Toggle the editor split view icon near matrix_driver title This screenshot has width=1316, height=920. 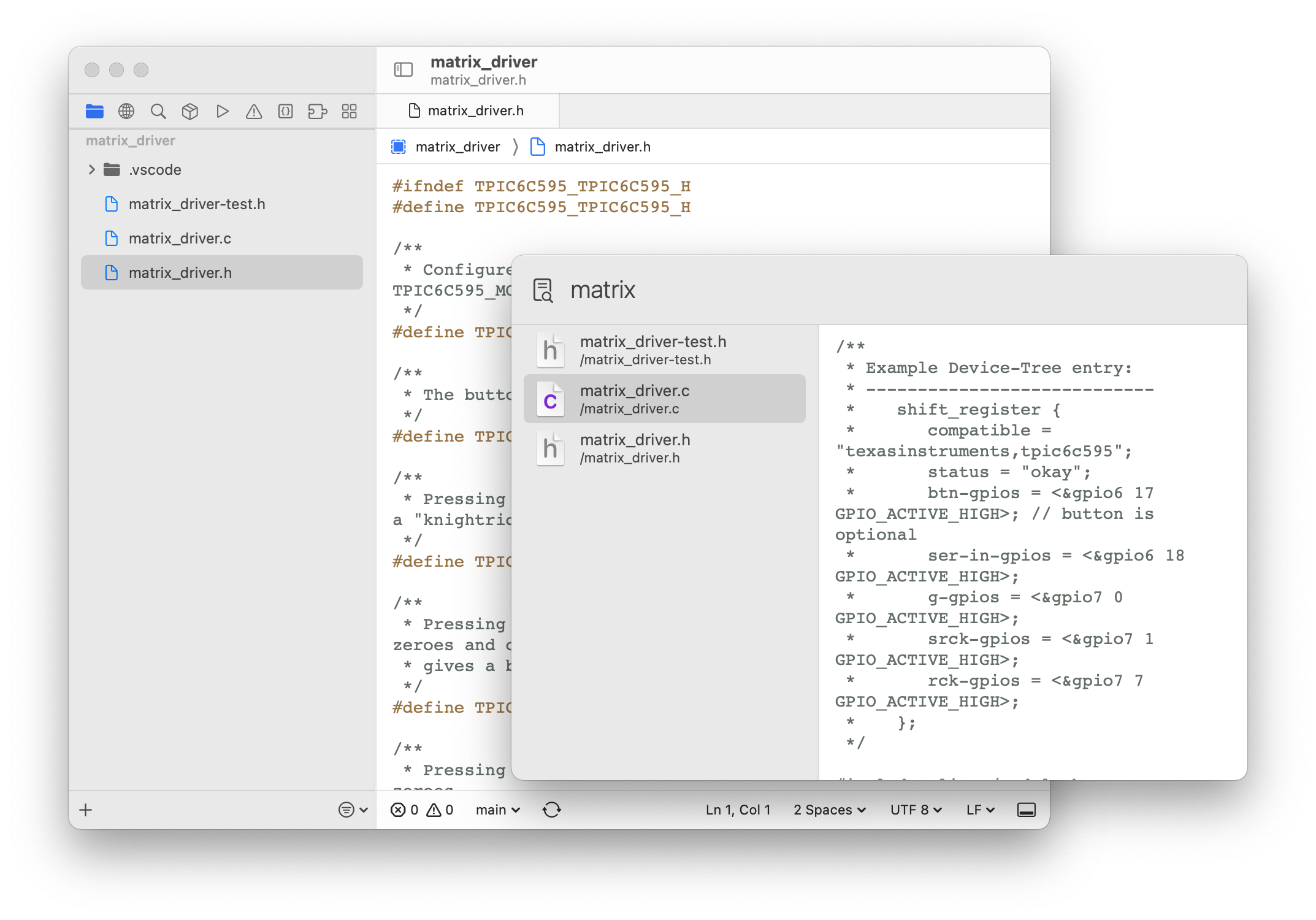403,69
